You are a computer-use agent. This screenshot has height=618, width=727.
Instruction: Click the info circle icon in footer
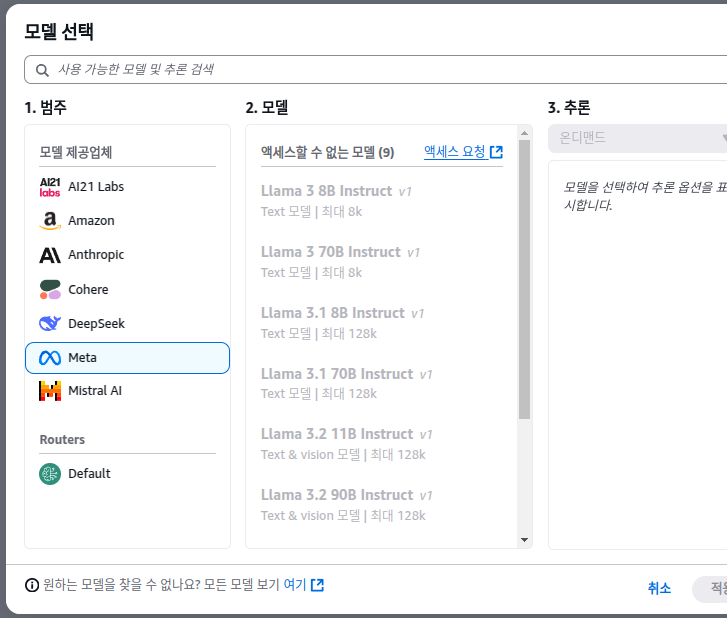(32, 585)
